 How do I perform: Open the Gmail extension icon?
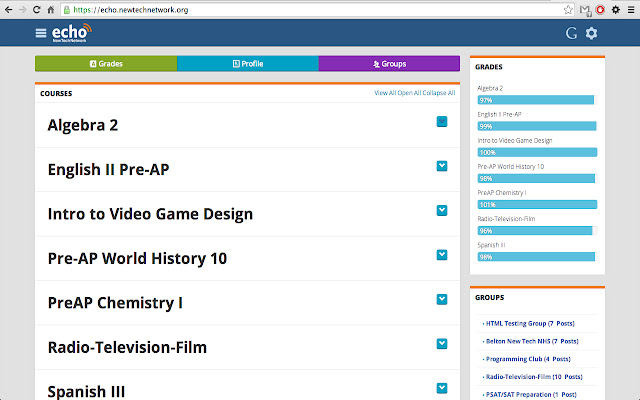pyautogui.click(x=585, y=10)
